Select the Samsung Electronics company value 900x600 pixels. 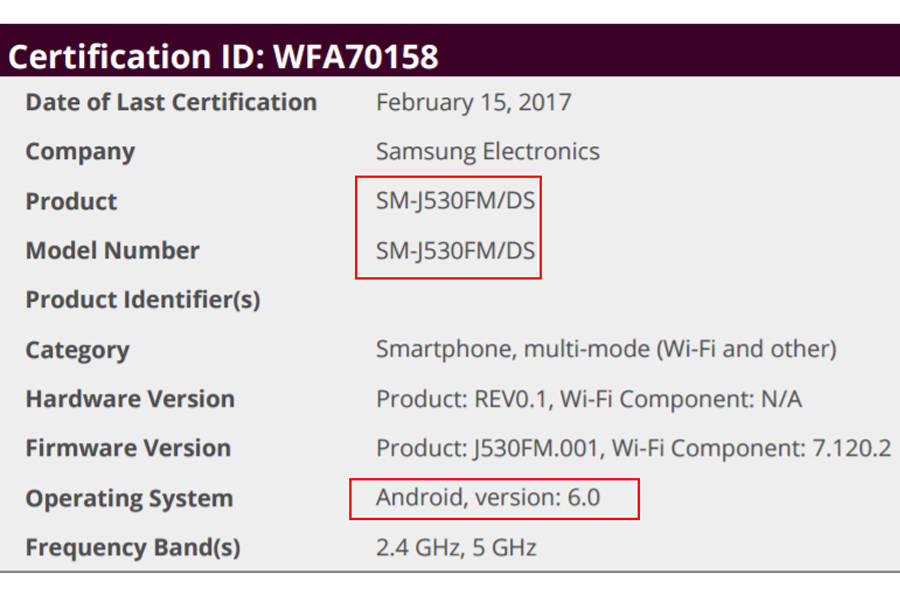(x=488, y=152)
